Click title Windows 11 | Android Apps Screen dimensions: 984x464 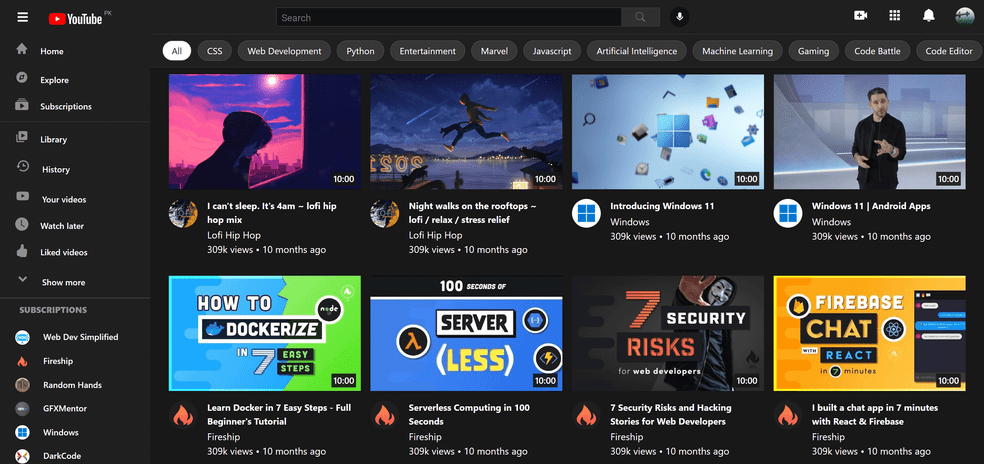[x=871, y=206]
